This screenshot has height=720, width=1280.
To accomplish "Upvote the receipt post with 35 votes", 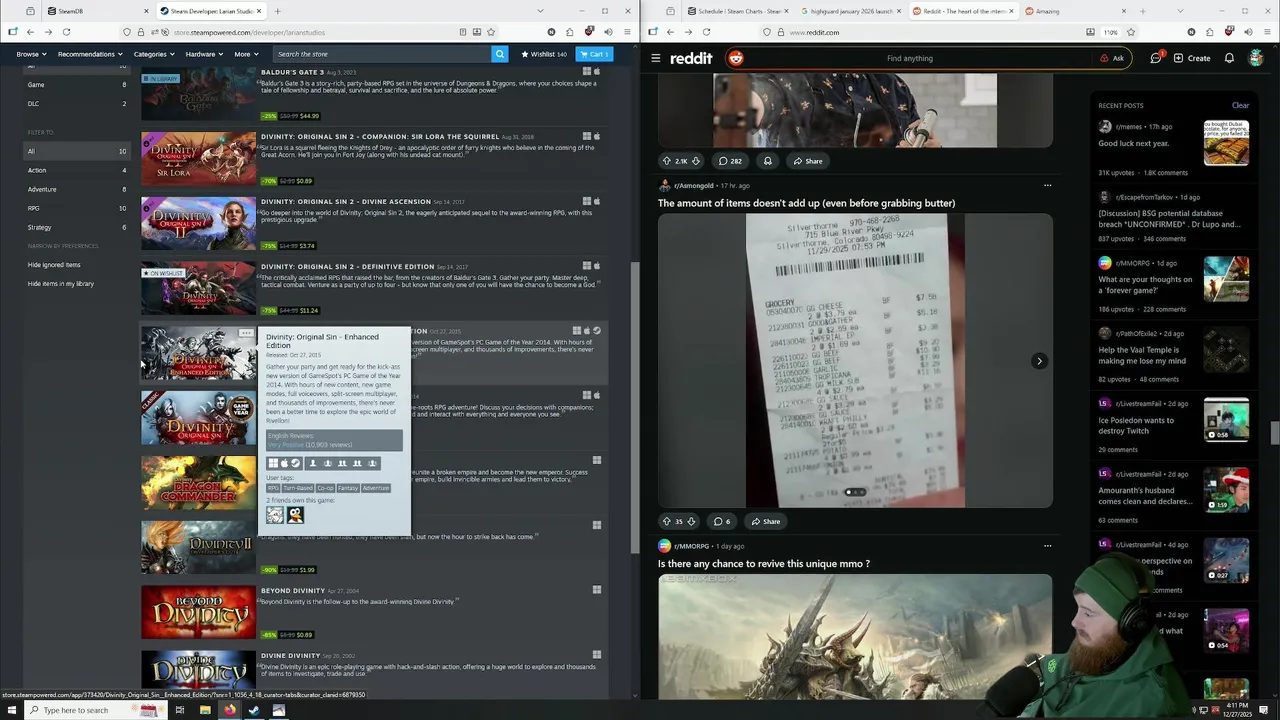I will 667,521.
